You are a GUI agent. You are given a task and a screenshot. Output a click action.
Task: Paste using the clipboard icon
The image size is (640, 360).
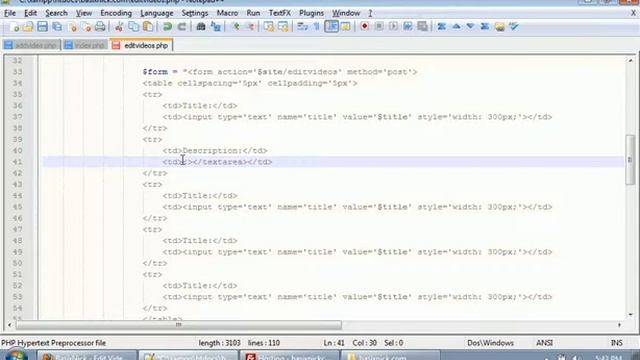[x=148, y=27]
